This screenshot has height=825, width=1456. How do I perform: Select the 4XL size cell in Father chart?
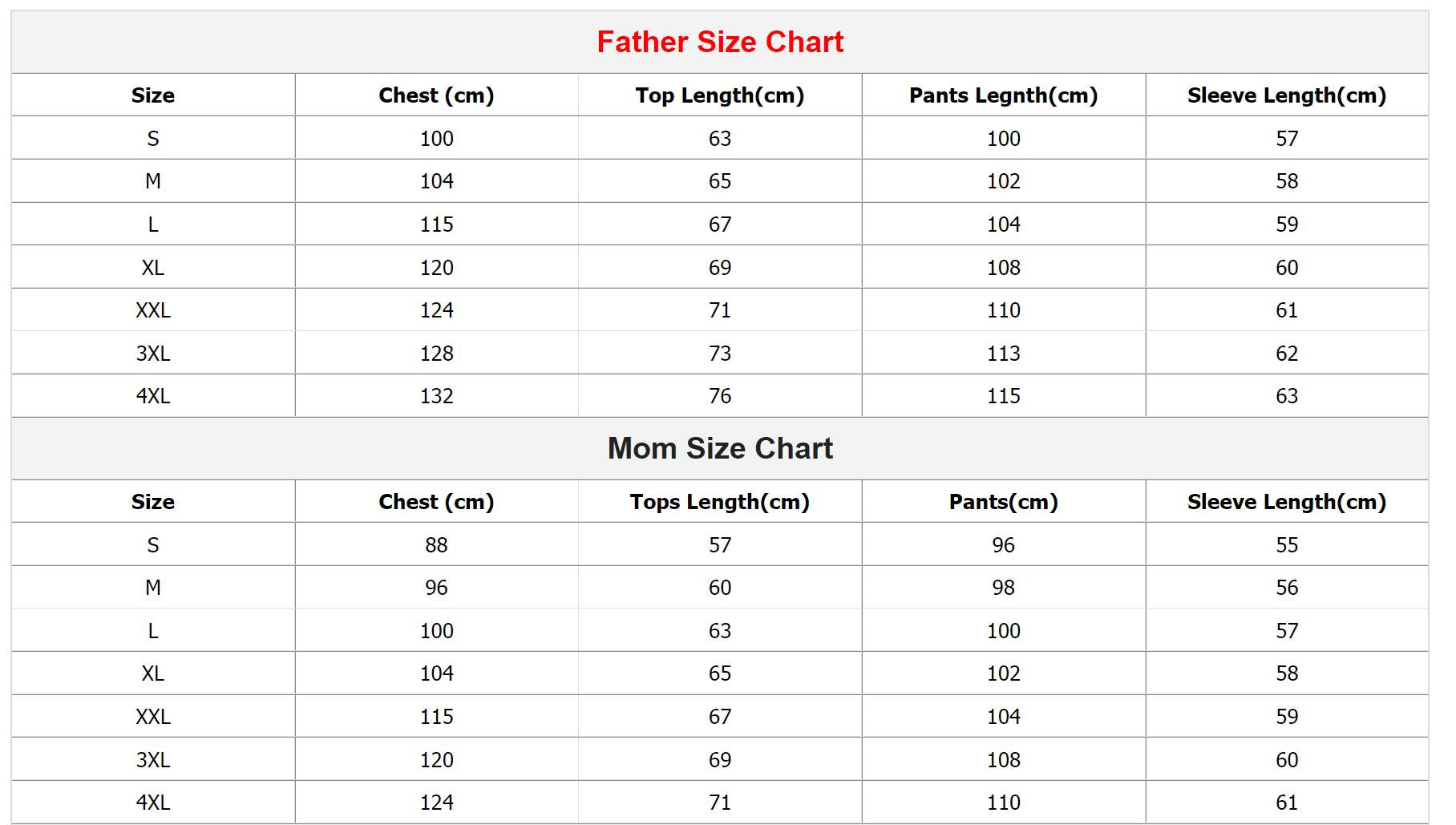coord(153,396)
